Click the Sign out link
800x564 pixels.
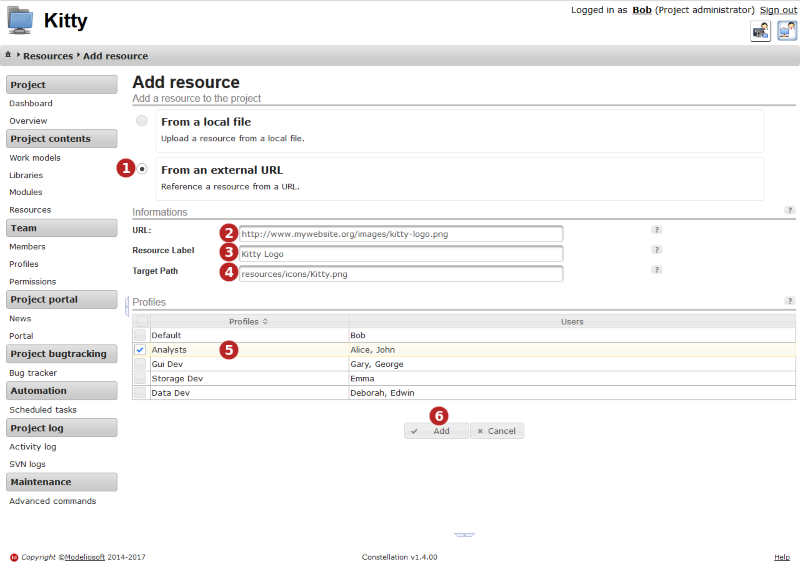click(x=778, y=10)
